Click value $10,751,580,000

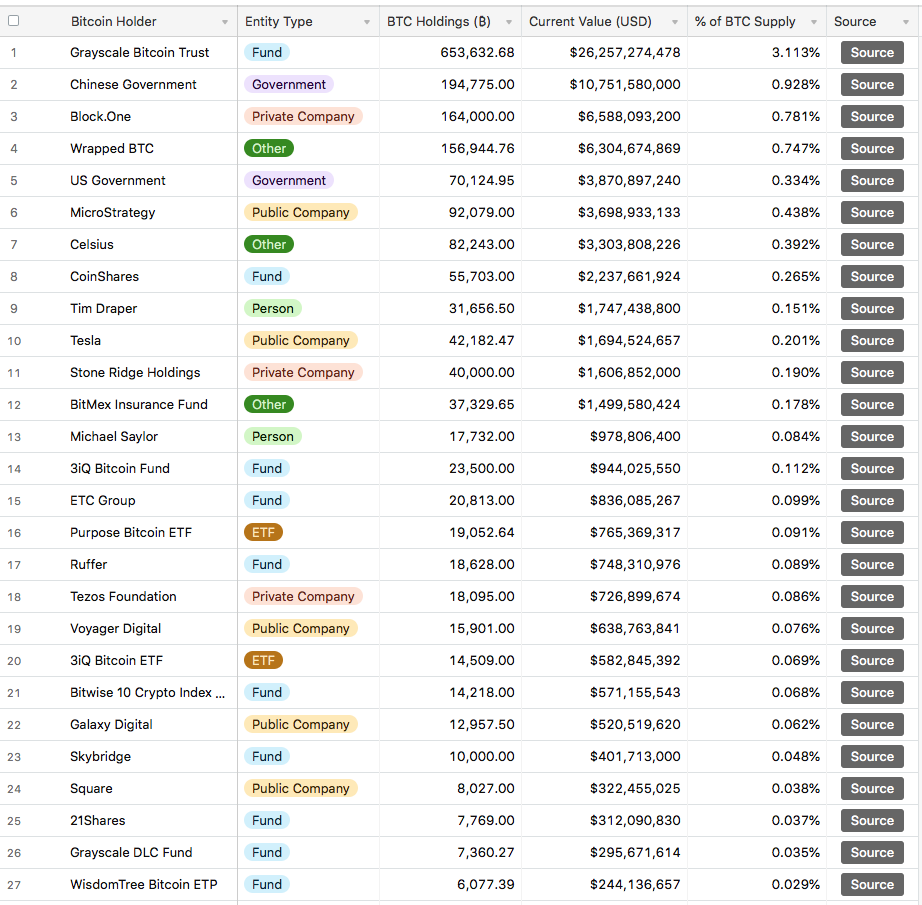point(625,85)
